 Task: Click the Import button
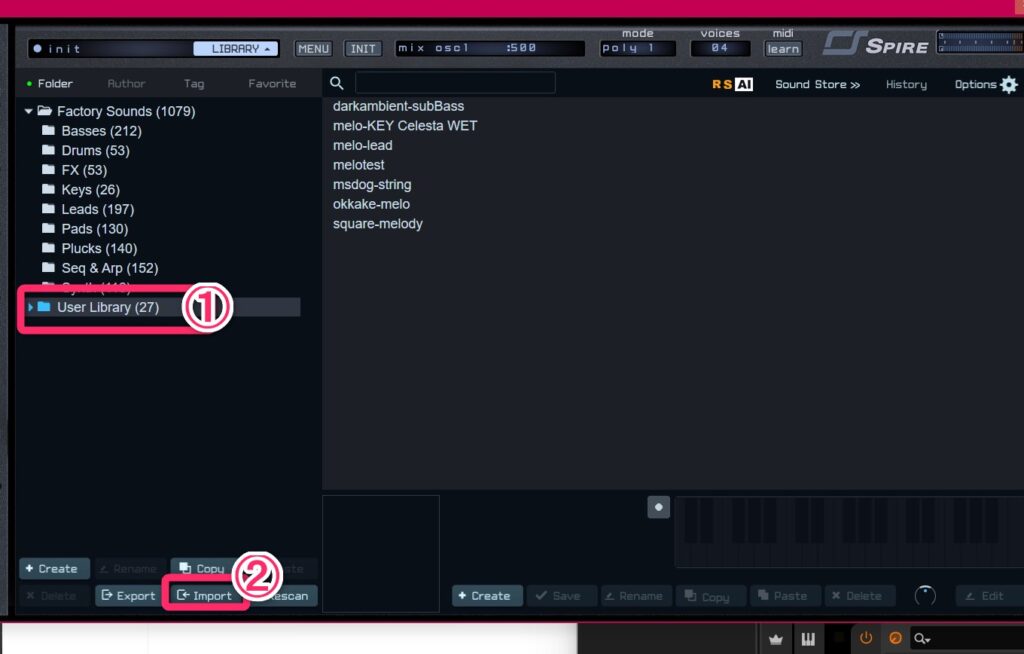click(205, 596)
